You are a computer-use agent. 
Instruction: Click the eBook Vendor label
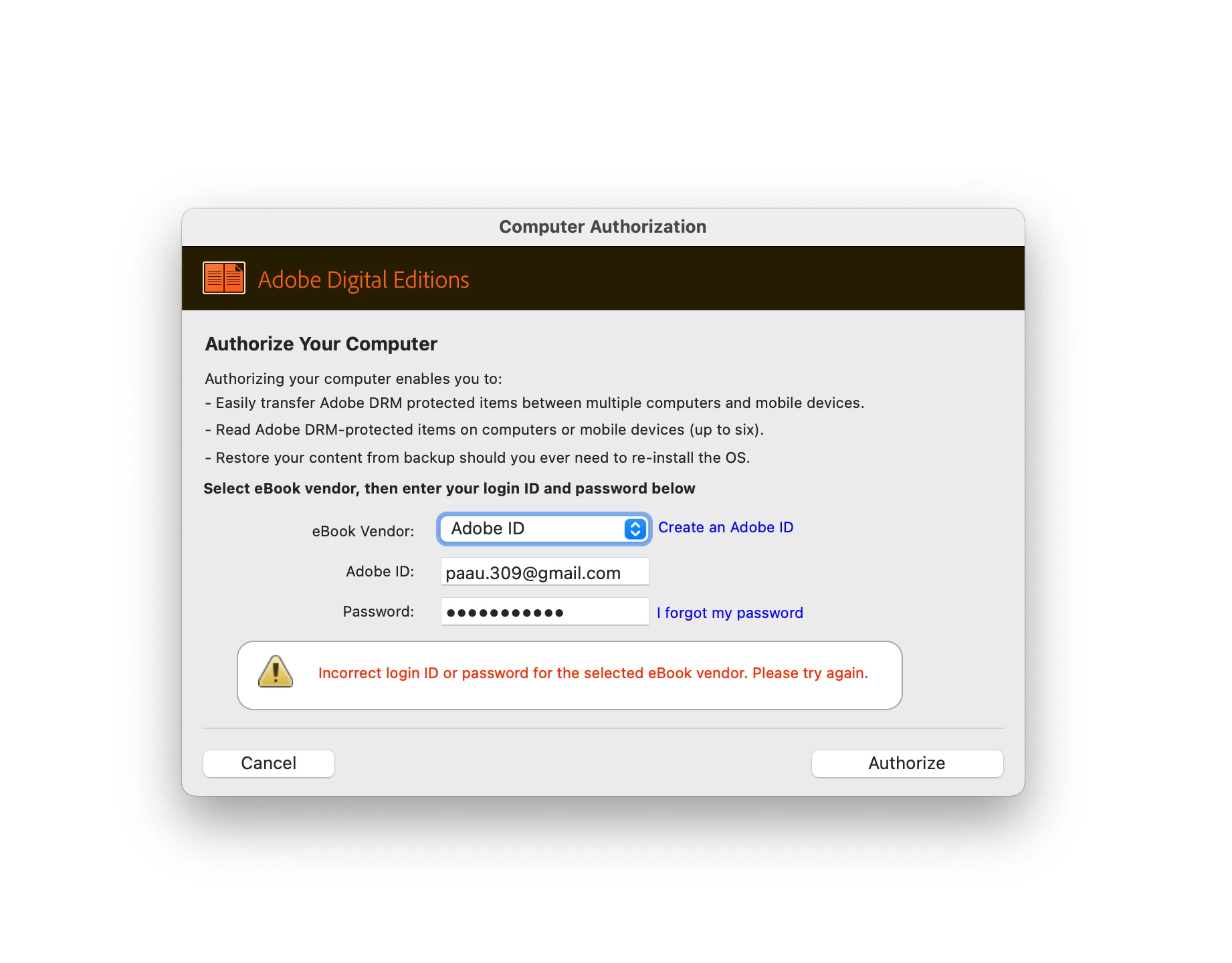(363, 531)
